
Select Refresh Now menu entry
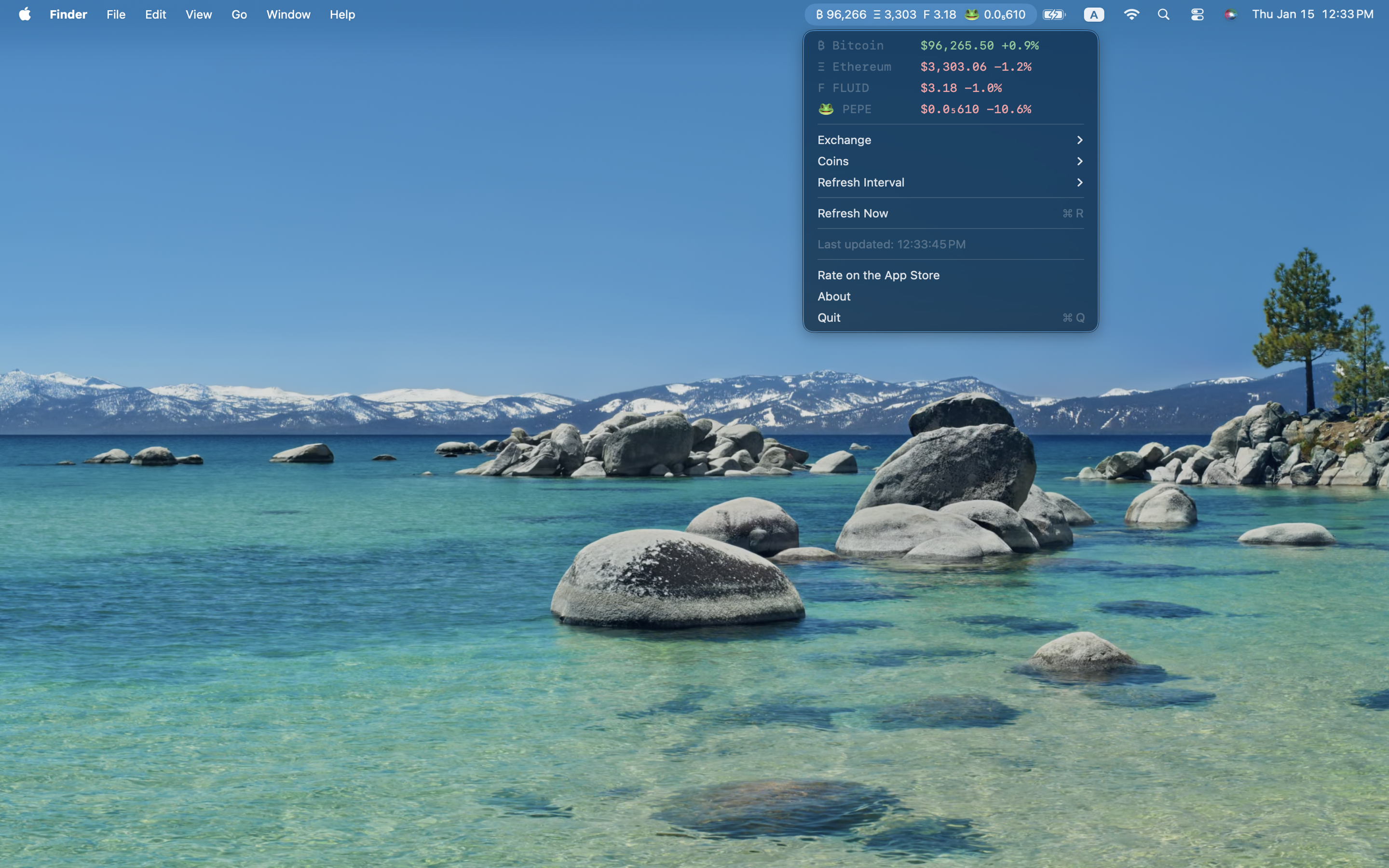pos(950,214)
